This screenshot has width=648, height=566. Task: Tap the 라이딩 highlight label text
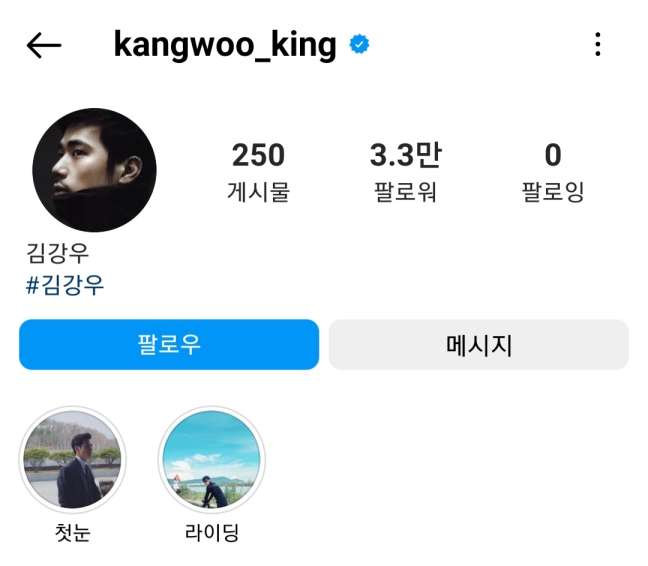click(212, 533)
